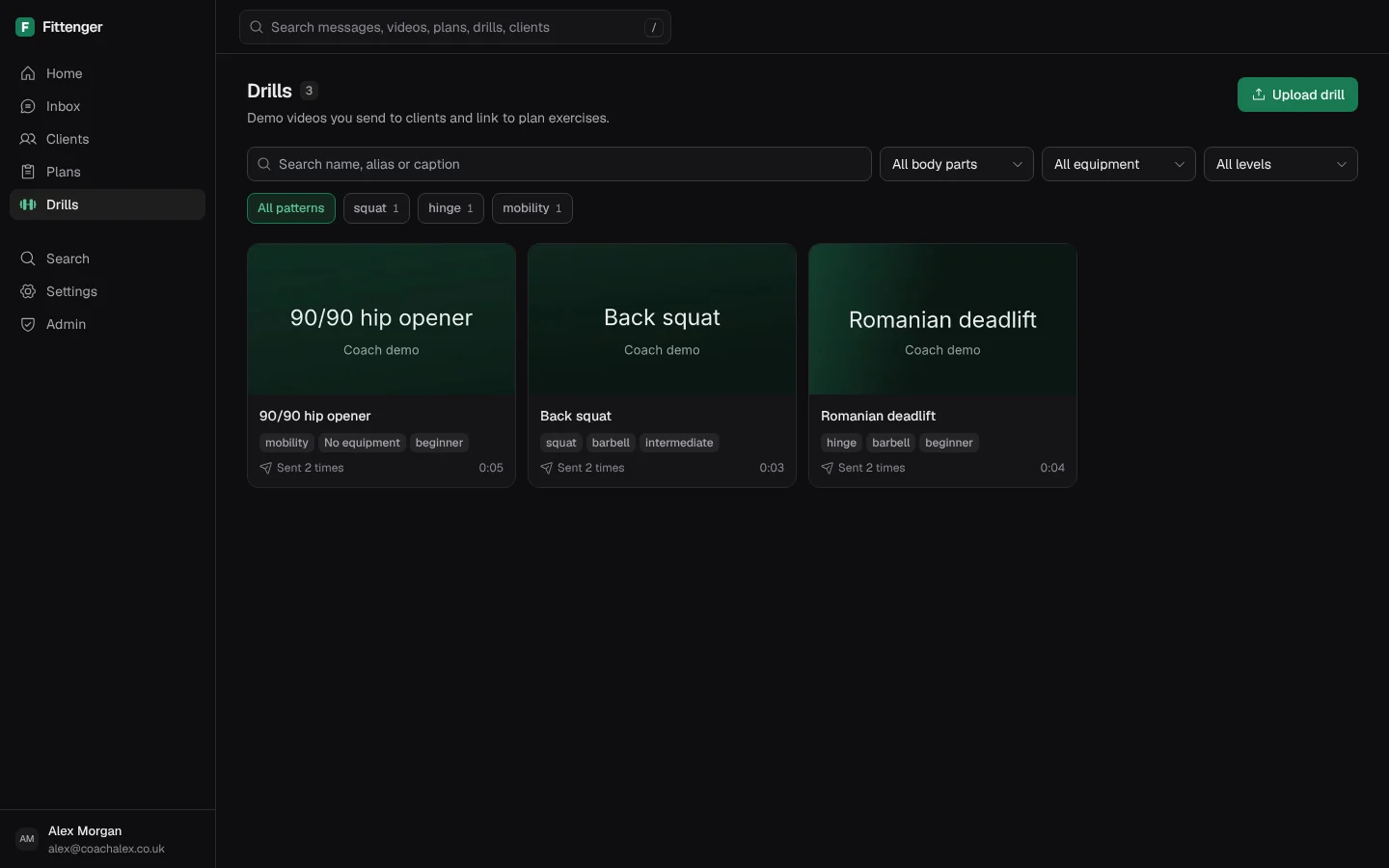Go to Clients in the sidebar
Image resolution: width=1389 pixels, height=868 pixels.
[x=107, y=139]
